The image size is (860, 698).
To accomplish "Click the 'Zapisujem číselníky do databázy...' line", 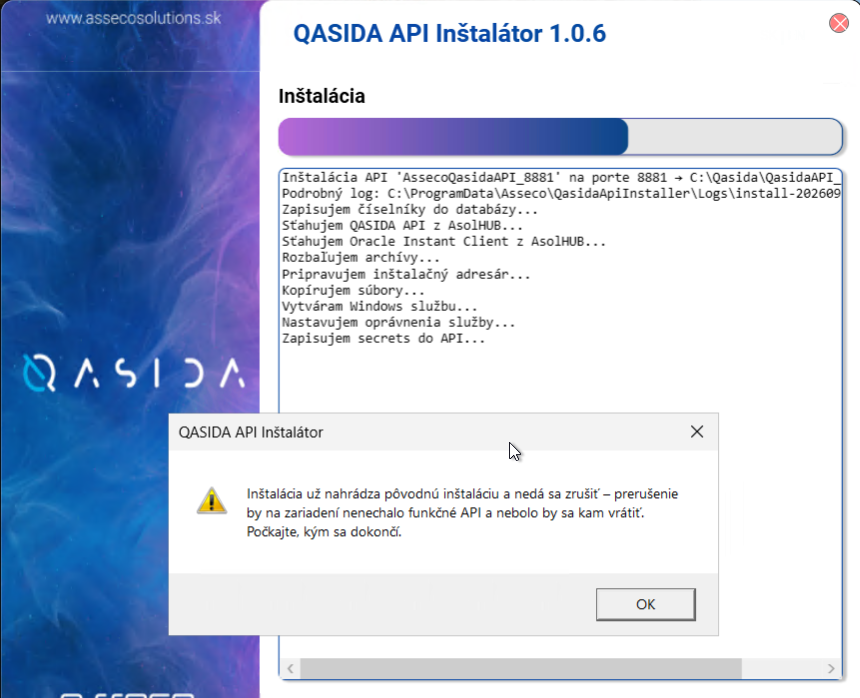I will pyautogui.click(x=410, y=209).
